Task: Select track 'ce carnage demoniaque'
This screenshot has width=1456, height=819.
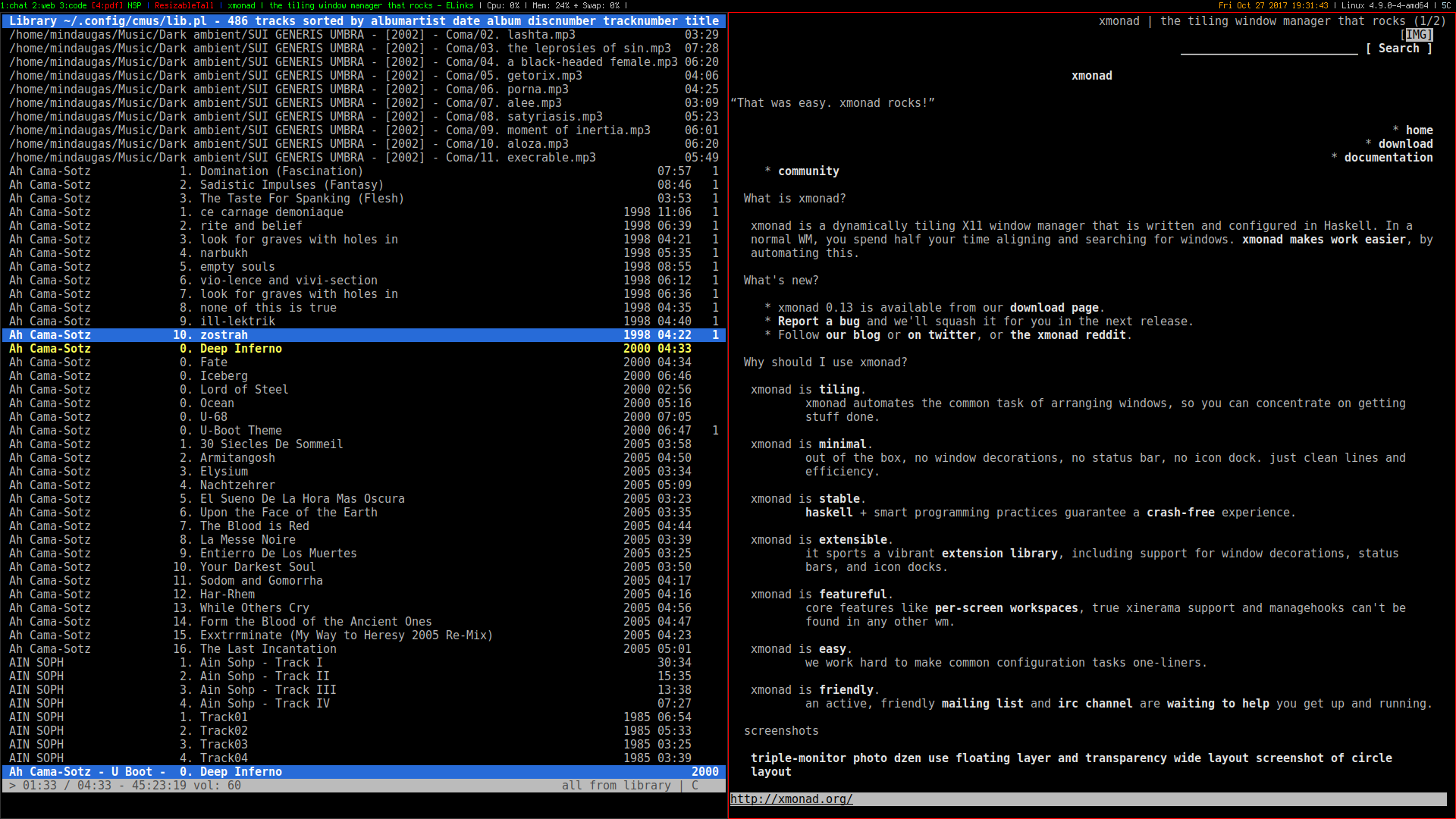Action: (x=364, y=212)
